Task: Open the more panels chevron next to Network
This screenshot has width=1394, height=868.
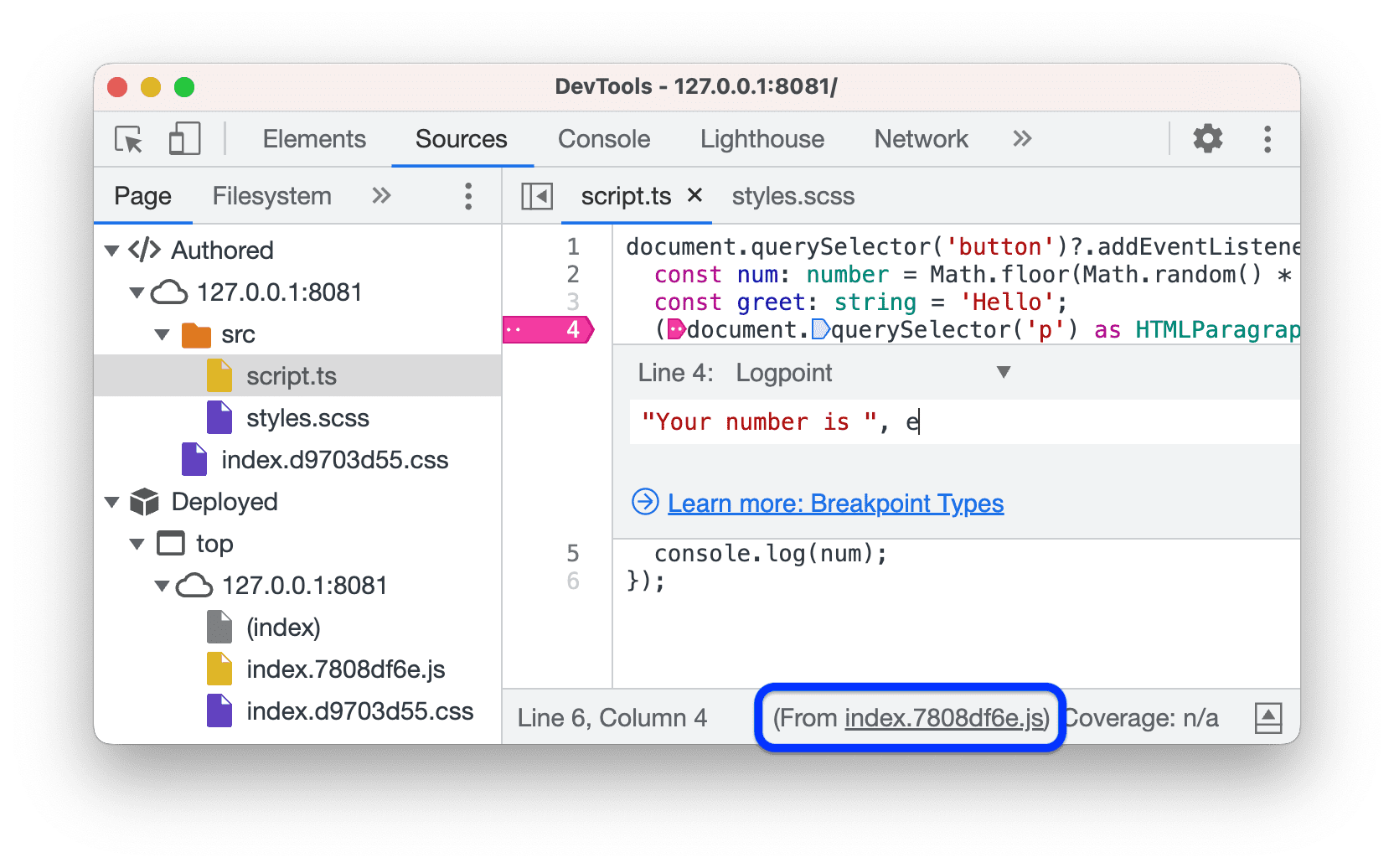Action: tap(1022, 139)
